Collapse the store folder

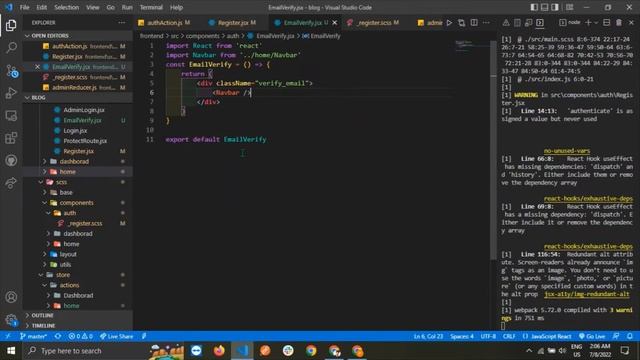(78, 275)
